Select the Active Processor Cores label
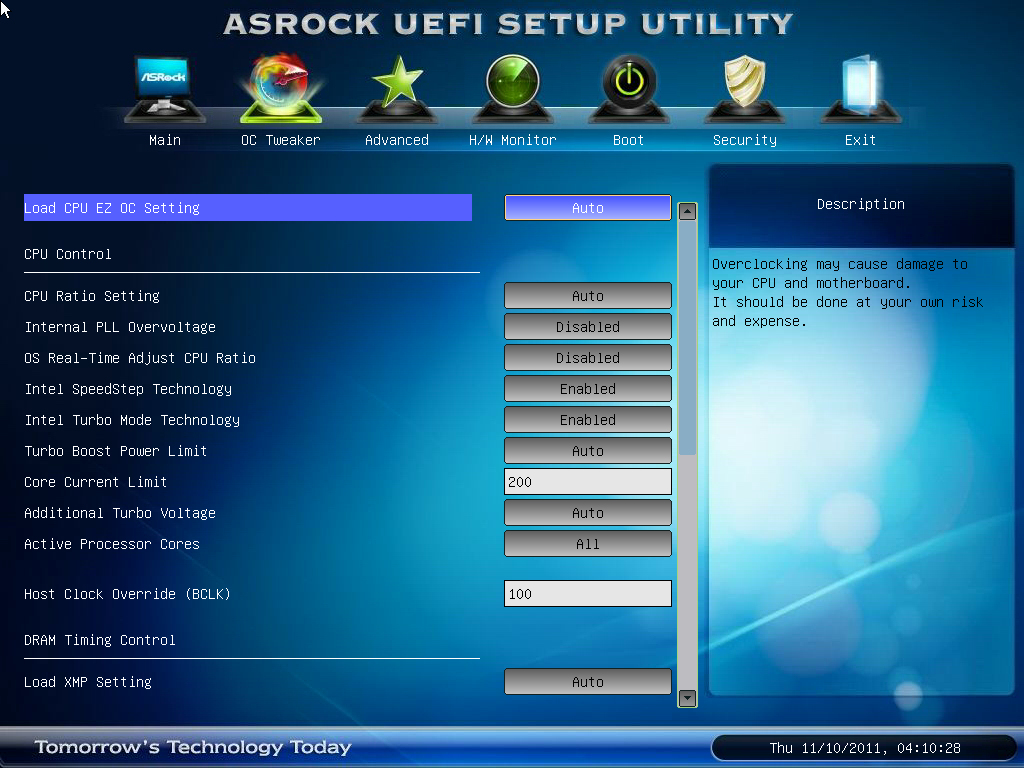Image resolution: width=1024 pixels, height=768 pixels. [112, 544]
